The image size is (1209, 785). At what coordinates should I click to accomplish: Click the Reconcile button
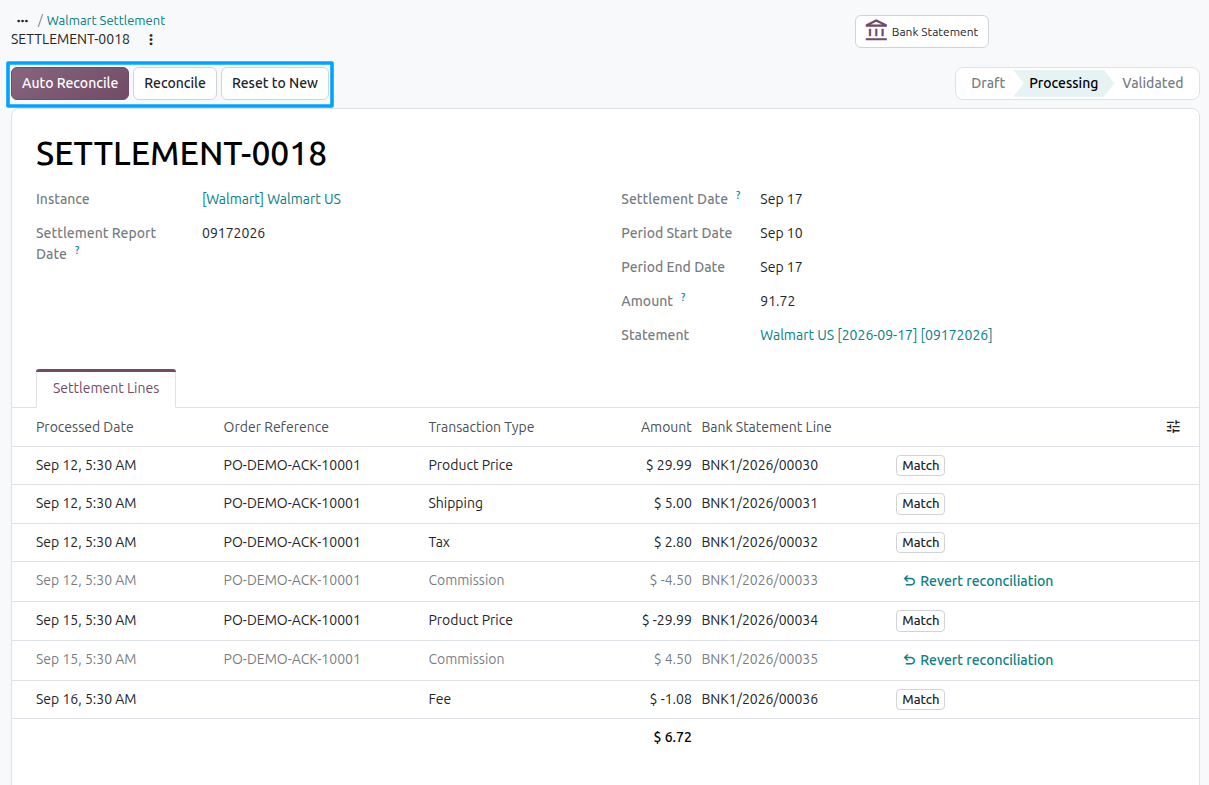[175, 83]
